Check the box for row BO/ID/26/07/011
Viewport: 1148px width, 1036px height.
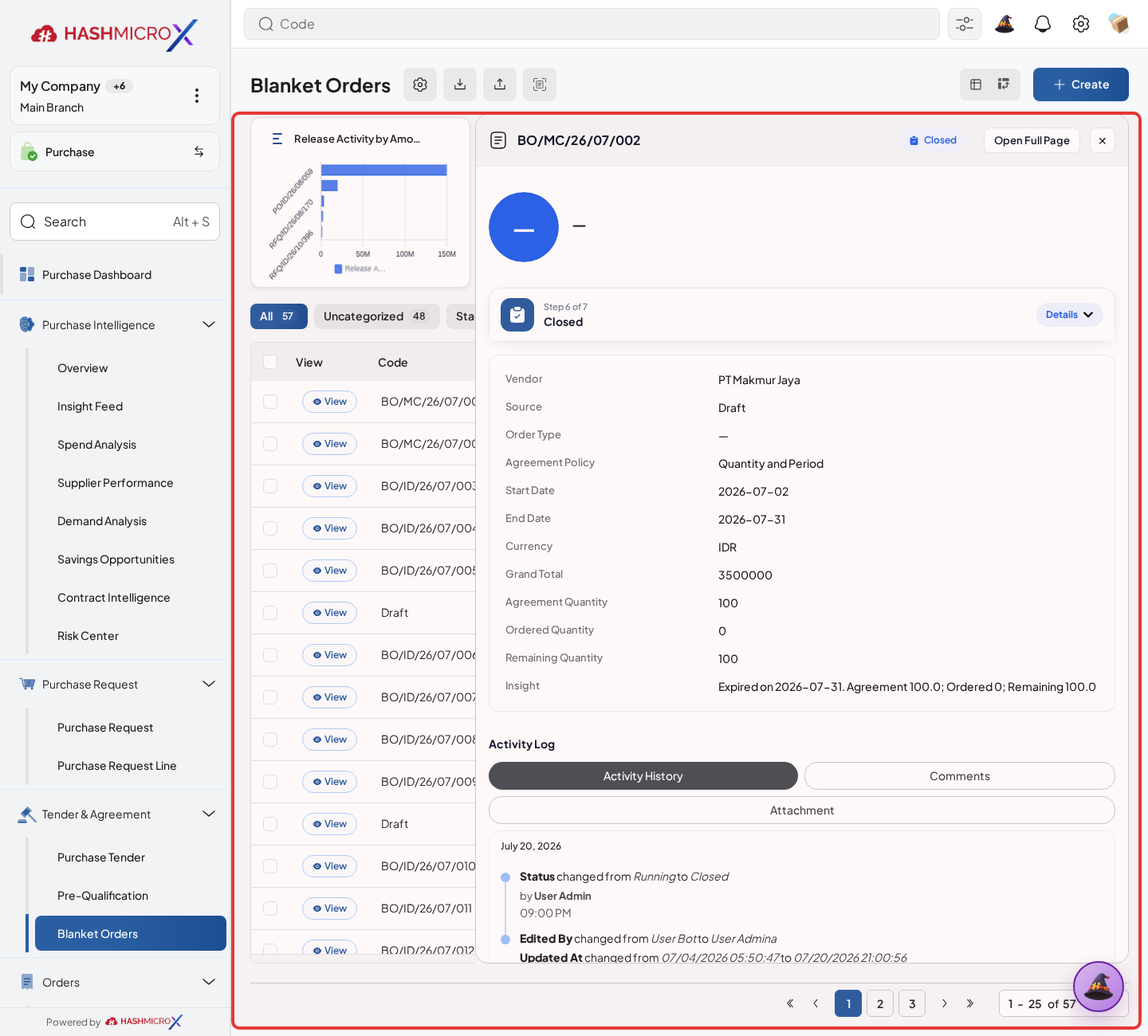(x=270, y=908)
